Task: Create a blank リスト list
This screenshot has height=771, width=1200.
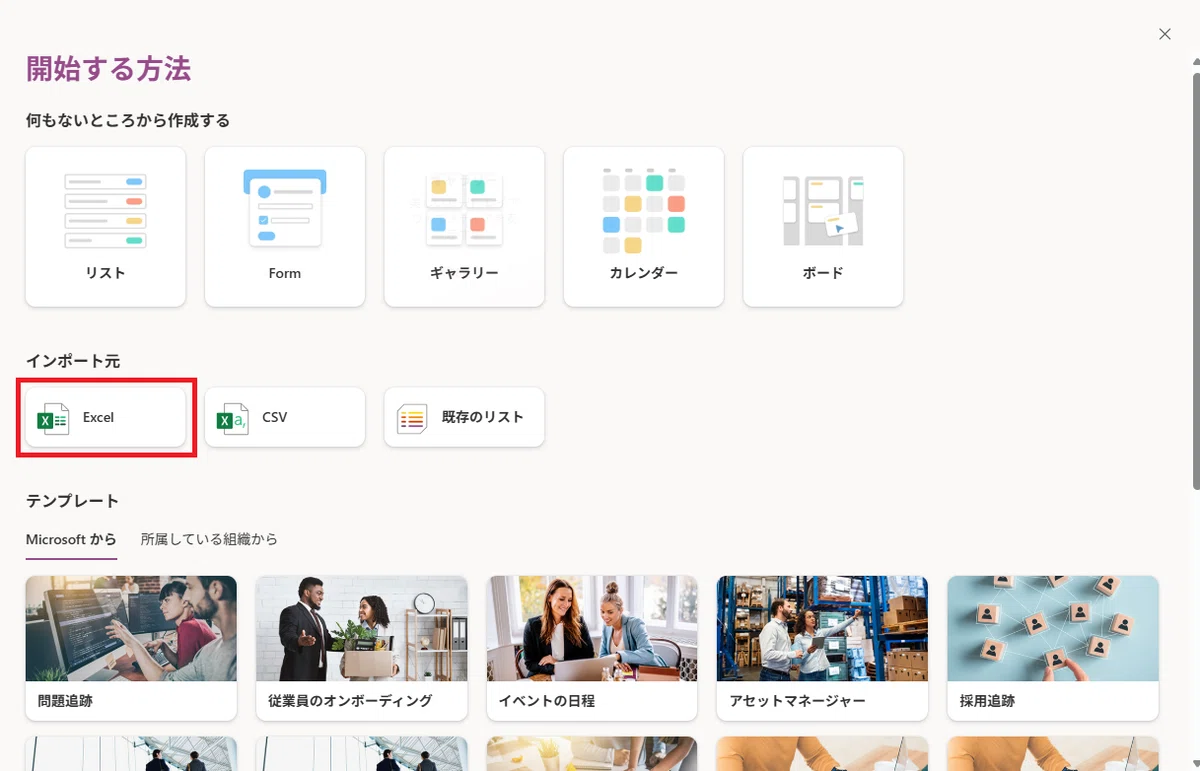Action: click(105, 227)
